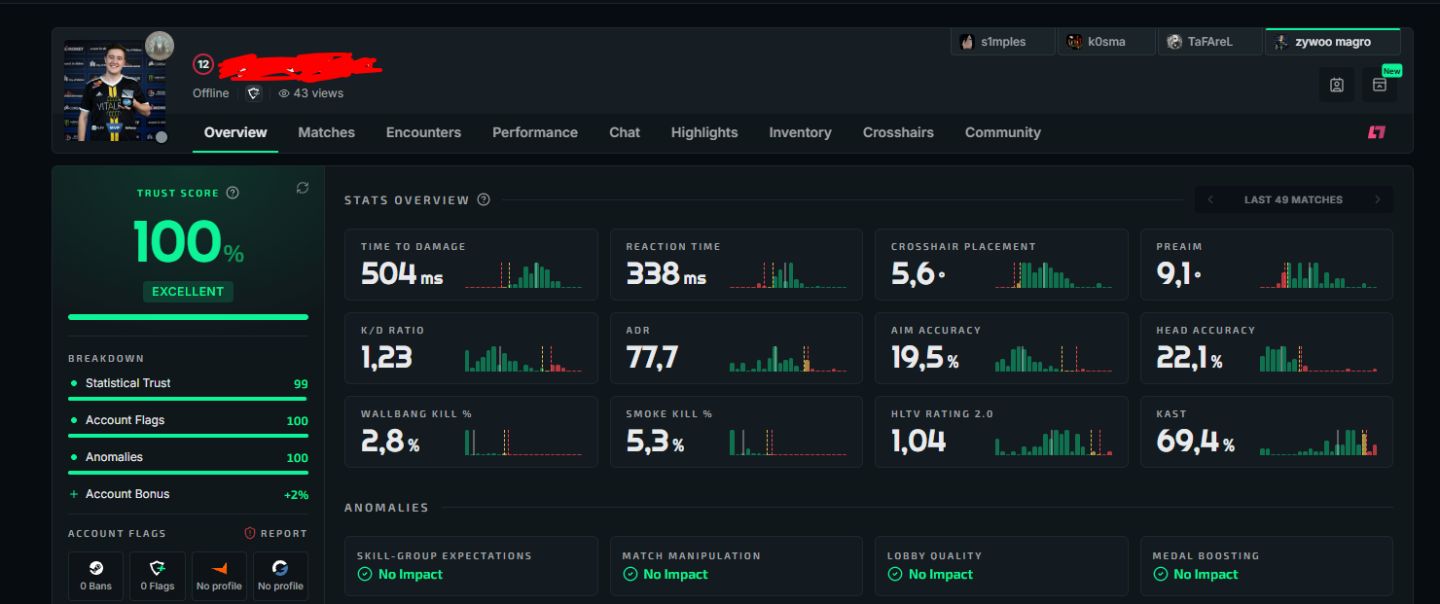Open the Aim Accuracy stat card
1440x604 pixels.
[x=1002, y=348]
